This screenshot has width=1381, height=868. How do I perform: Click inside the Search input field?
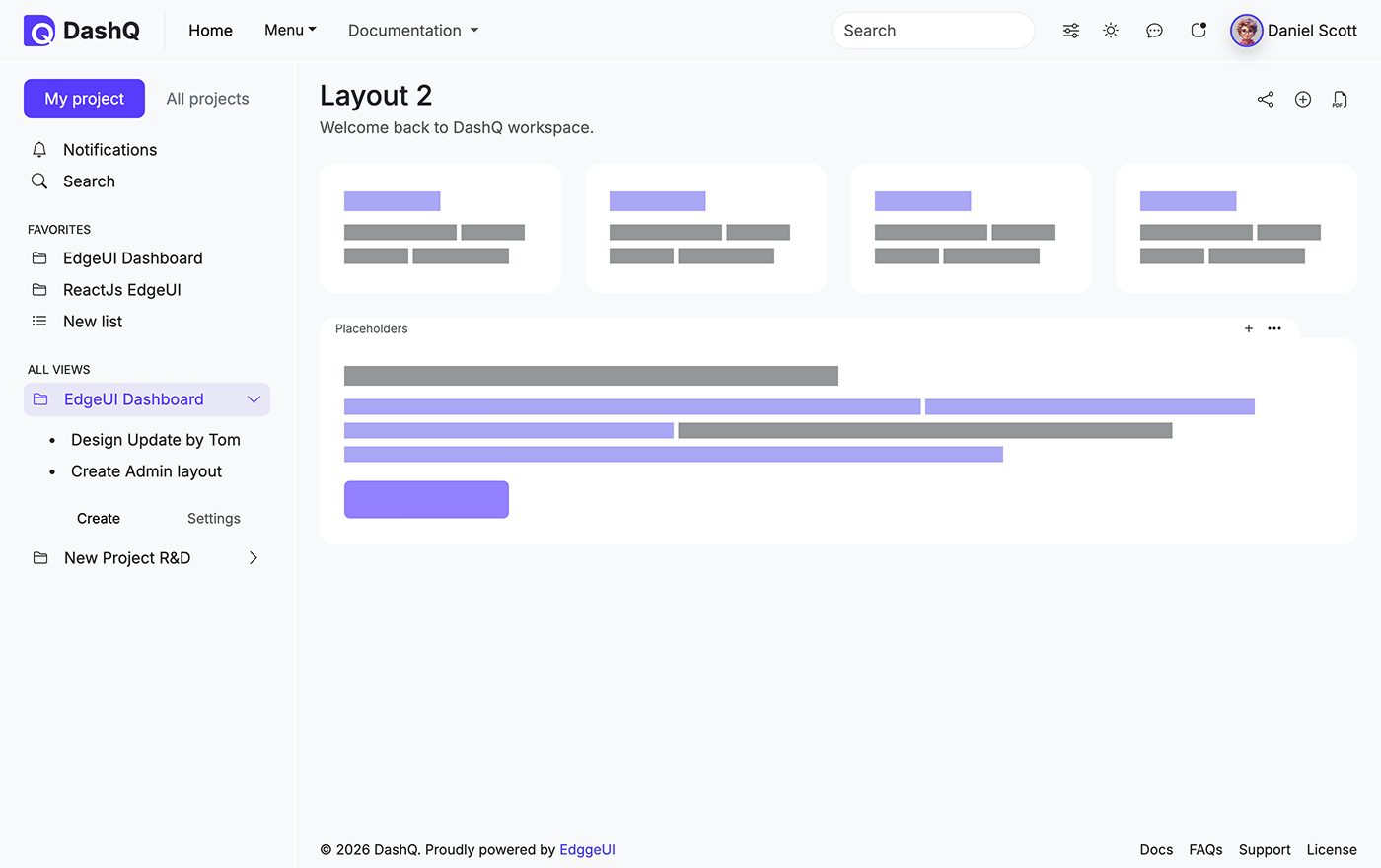click(931, 31)
